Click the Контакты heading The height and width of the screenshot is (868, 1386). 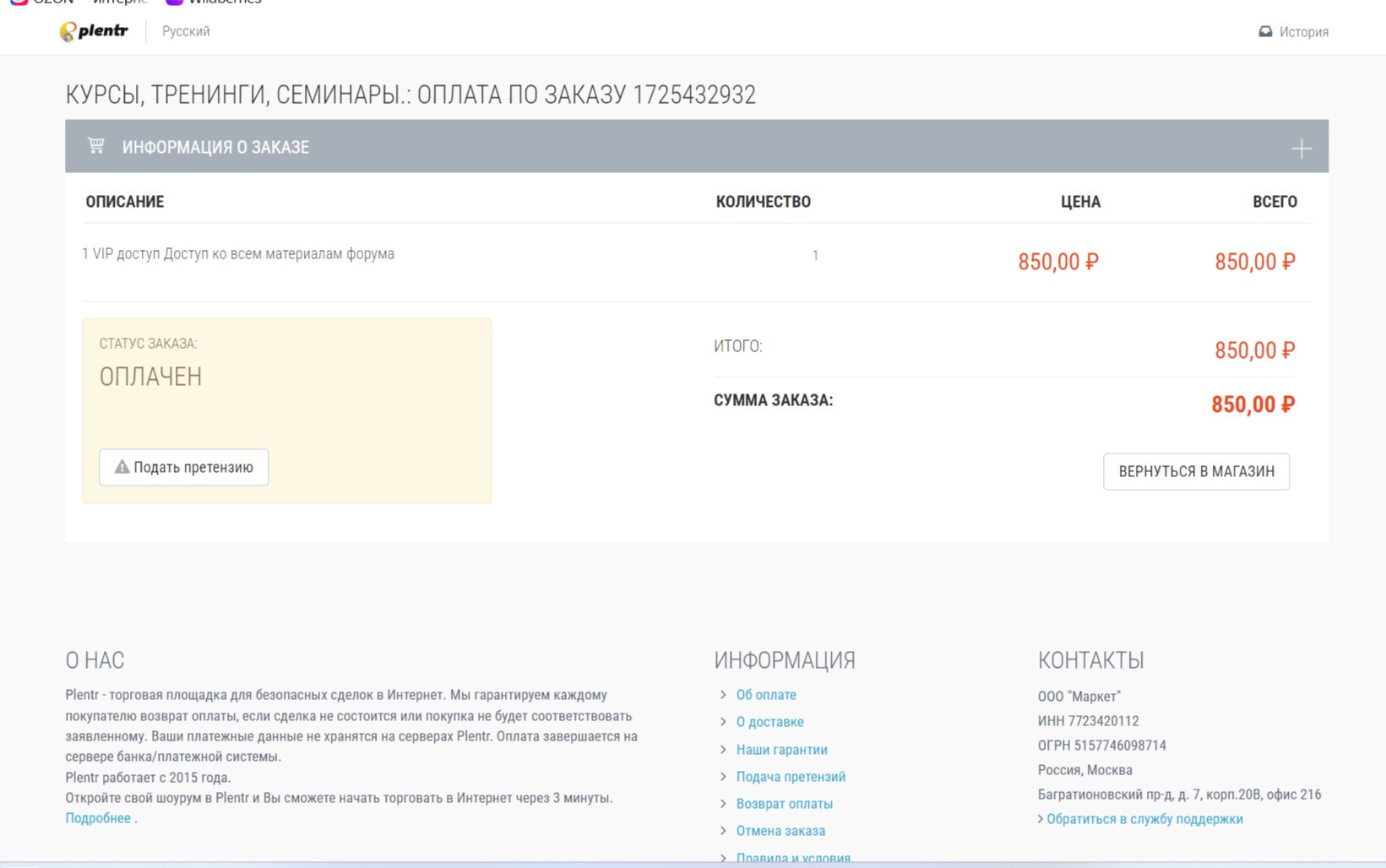click(x=1090, y=660)
